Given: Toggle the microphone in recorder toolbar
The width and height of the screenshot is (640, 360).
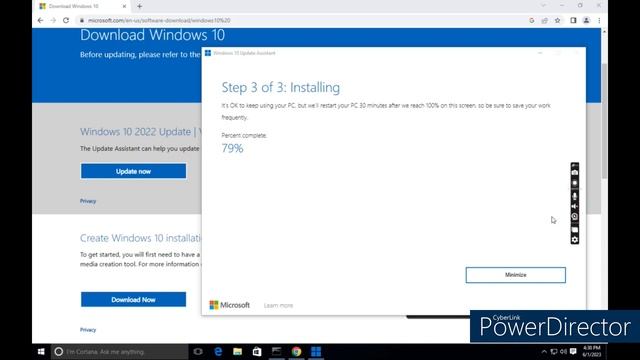Looking at the screenshot, I should [575, 196].
